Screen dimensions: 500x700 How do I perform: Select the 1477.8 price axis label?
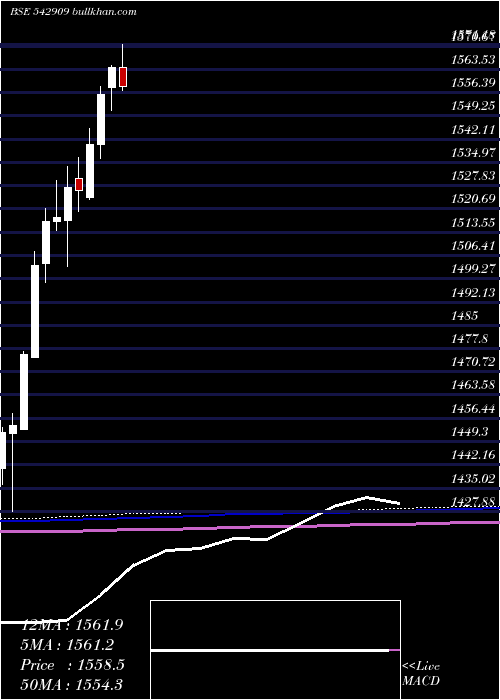coord(469,339)
